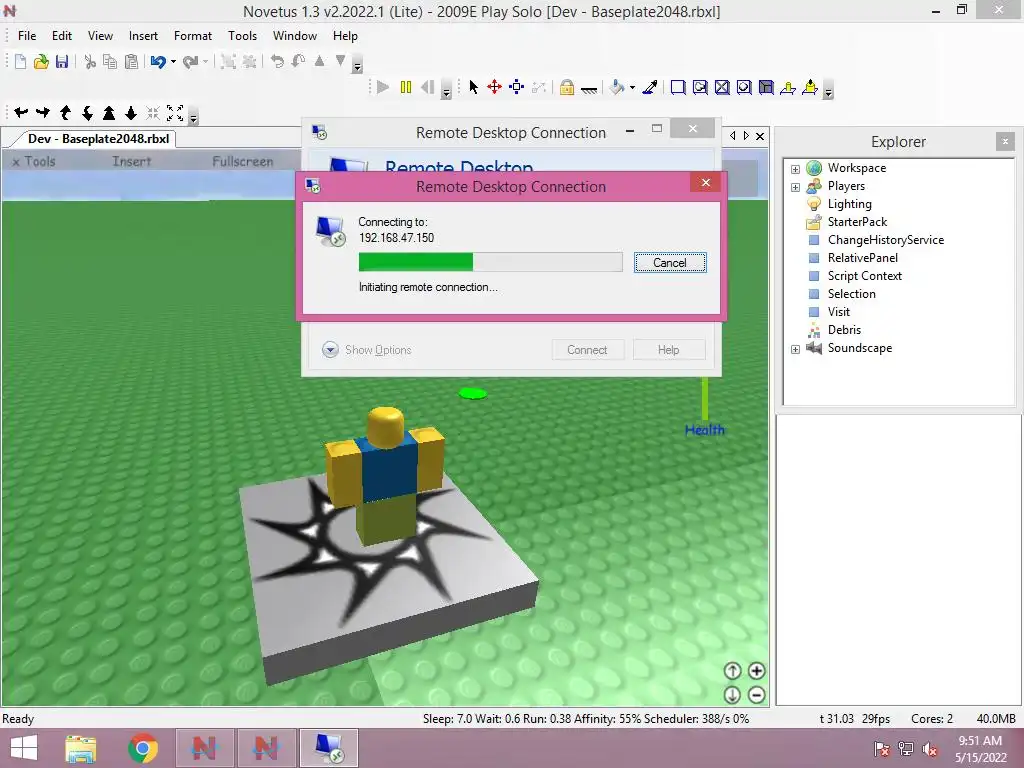Open the Undo history dropdown arrow
The width and height of the screenshot is (1024, 768).
173,62
